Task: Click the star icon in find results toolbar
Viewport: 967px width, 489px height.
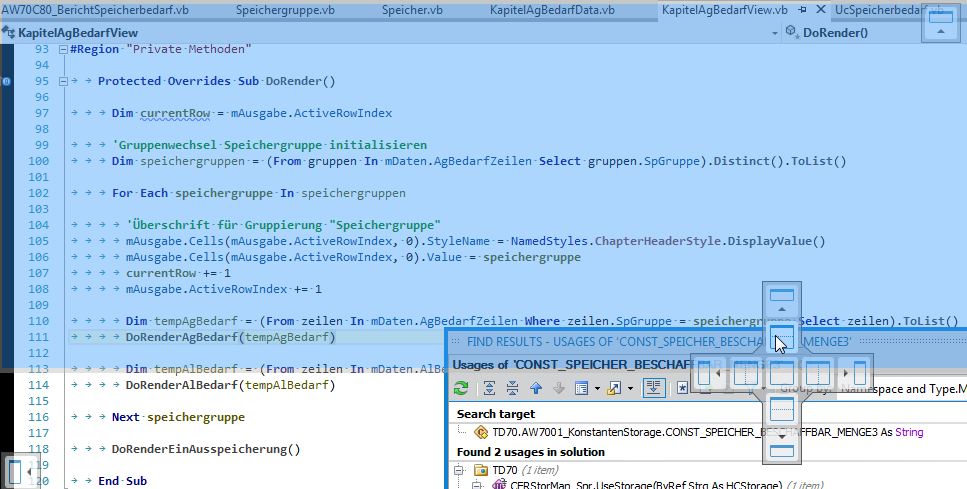Action: point(682,388)
